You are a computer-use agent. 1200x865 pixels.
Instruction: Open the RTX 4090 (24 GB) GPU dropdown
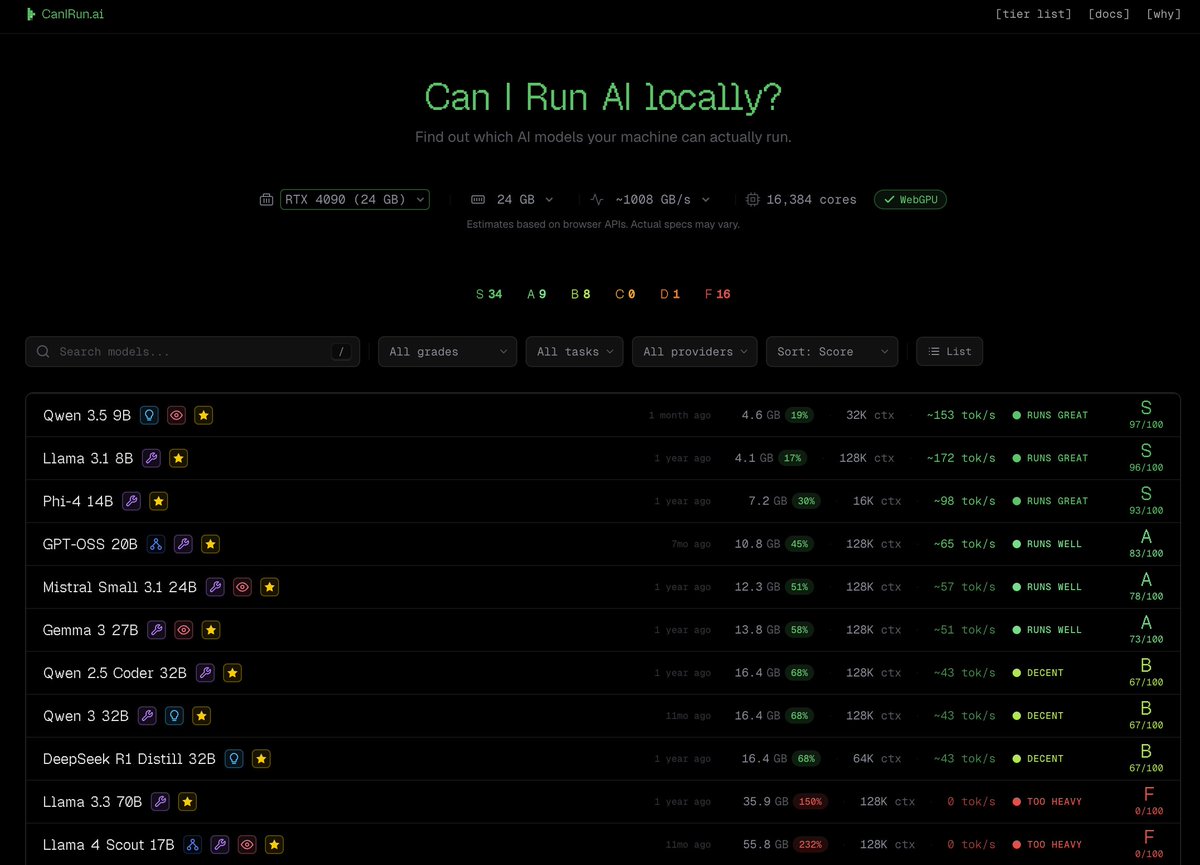coord(355,200)
